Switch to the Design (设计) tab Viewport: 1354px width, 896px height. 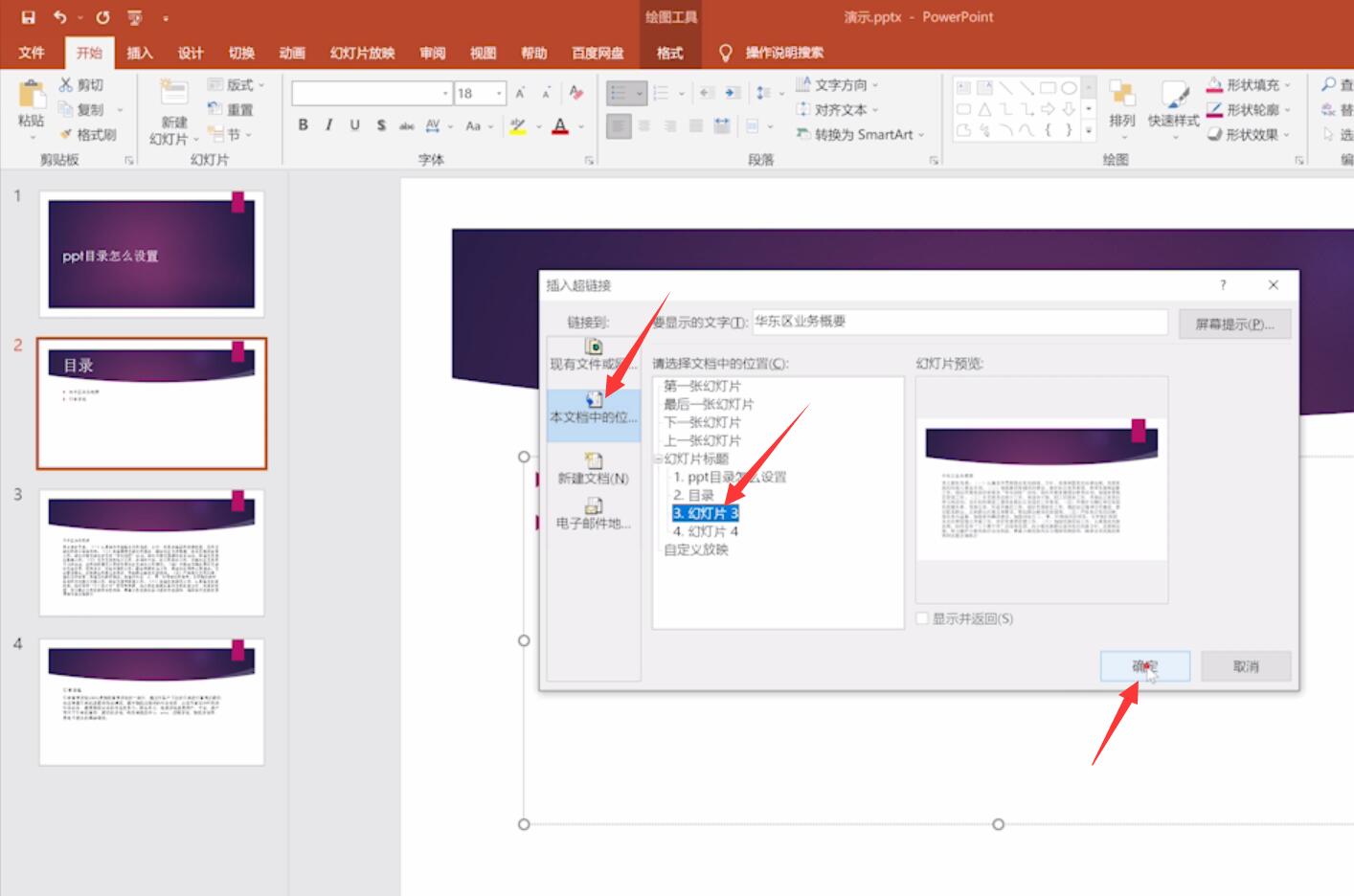pos(191,53)
